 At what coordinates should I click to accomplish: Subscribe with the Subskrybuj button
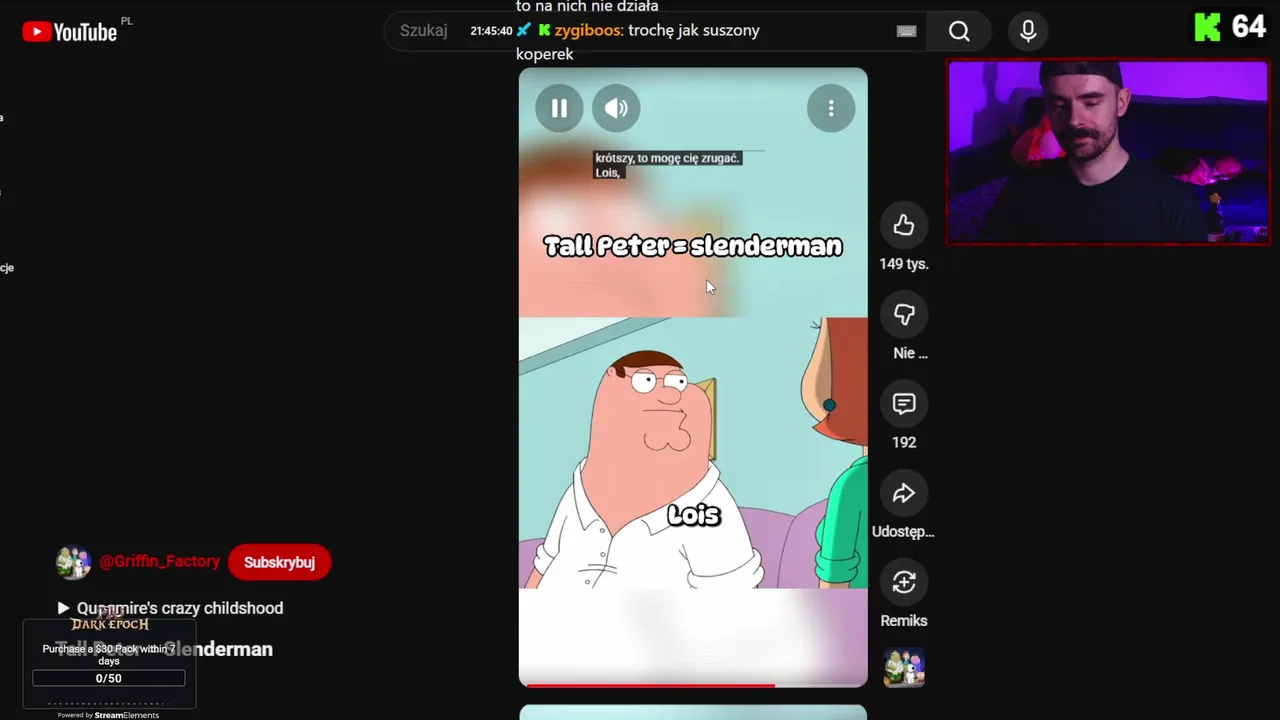click(279, 562)
